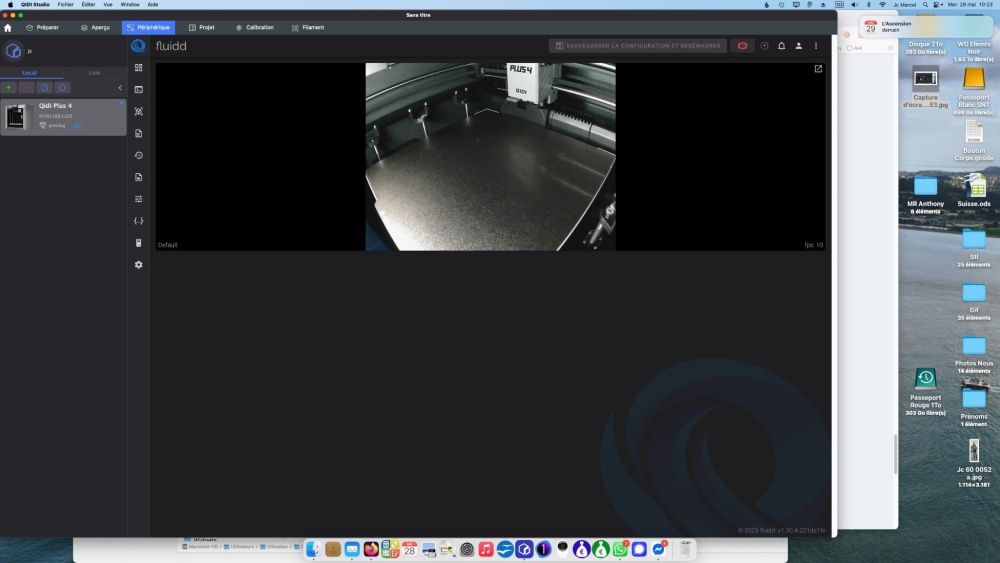Open the Window menu

130,4
